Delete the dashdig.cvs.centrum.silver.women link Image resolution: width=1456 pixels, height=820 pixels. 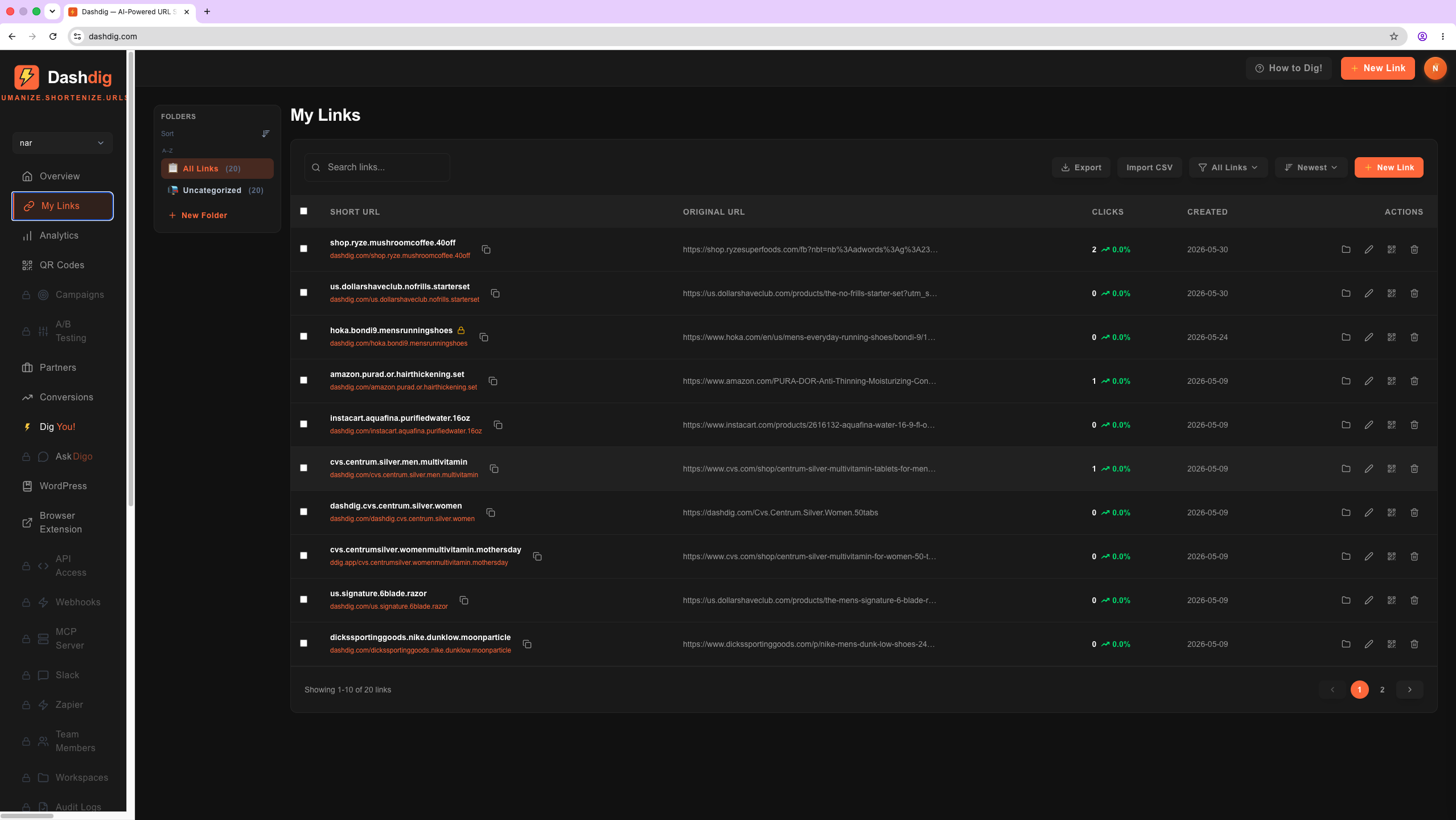point(1414,512)
